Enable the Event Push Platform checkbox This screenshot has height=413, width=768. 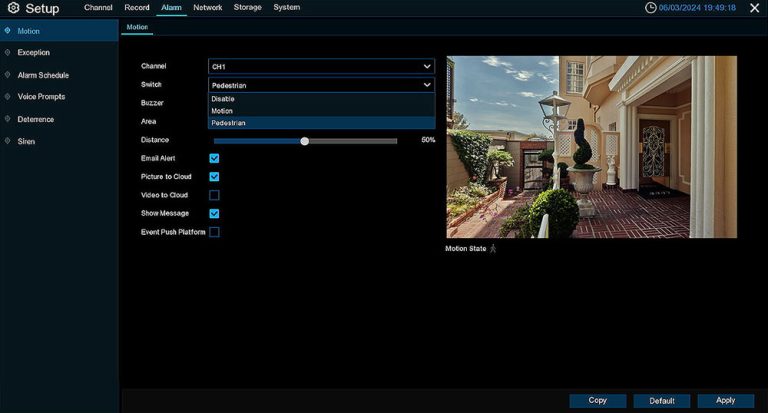click(214, 232)
